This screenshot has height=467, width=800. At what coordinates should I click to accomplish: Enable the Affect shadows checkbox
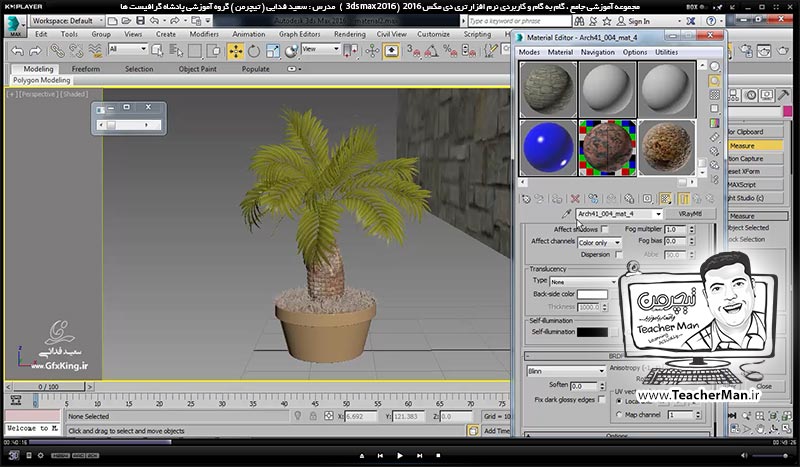pyautogui.click(x=605, y=229)
